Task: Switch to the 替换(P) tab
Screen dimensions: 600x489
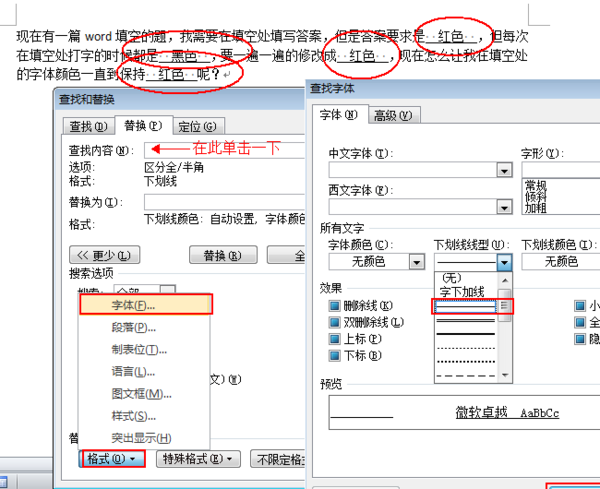Action: point(143,125)
